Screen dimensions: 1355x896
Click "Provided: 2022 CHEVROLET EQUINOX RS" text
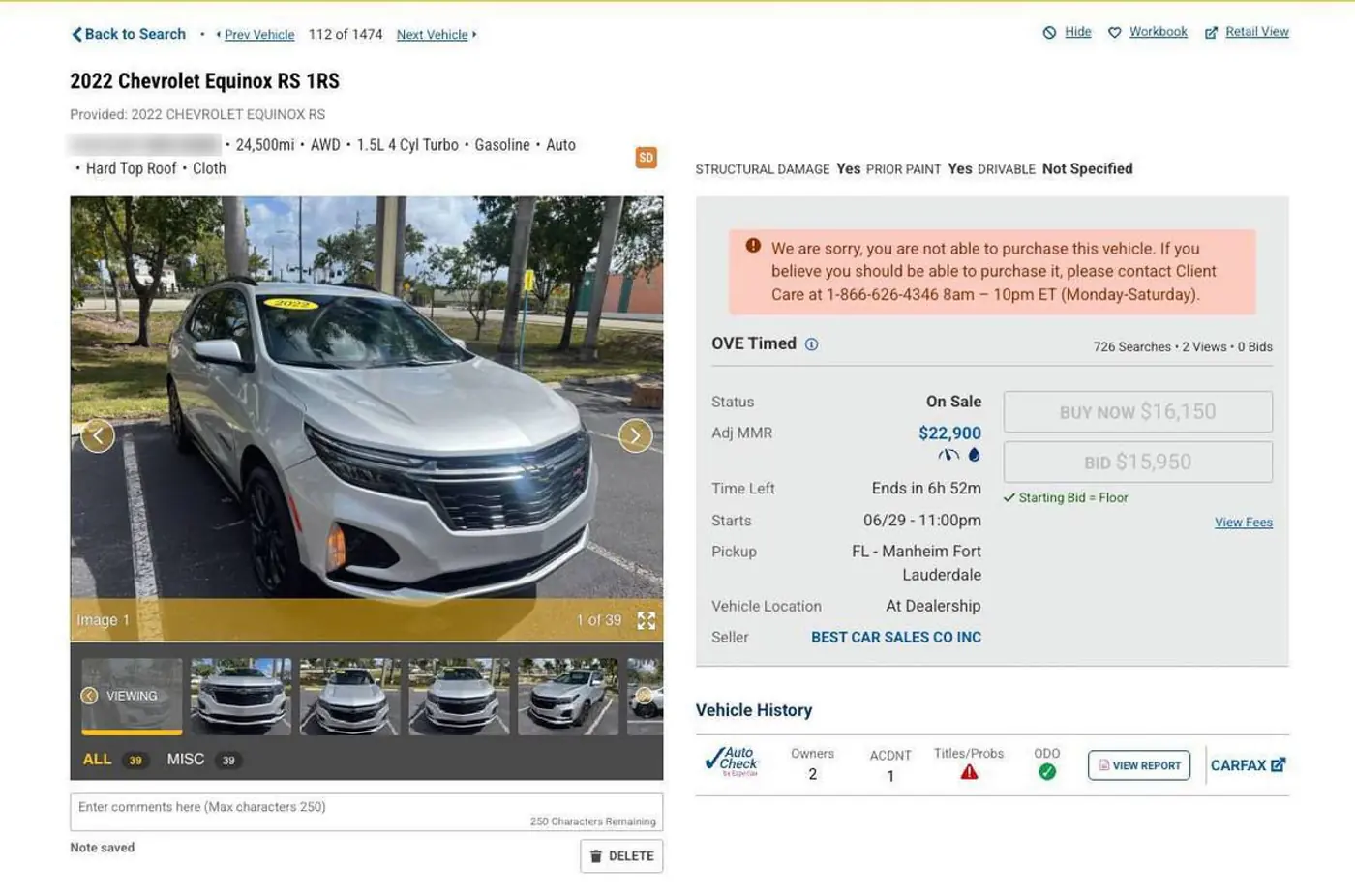coord(197,114)
